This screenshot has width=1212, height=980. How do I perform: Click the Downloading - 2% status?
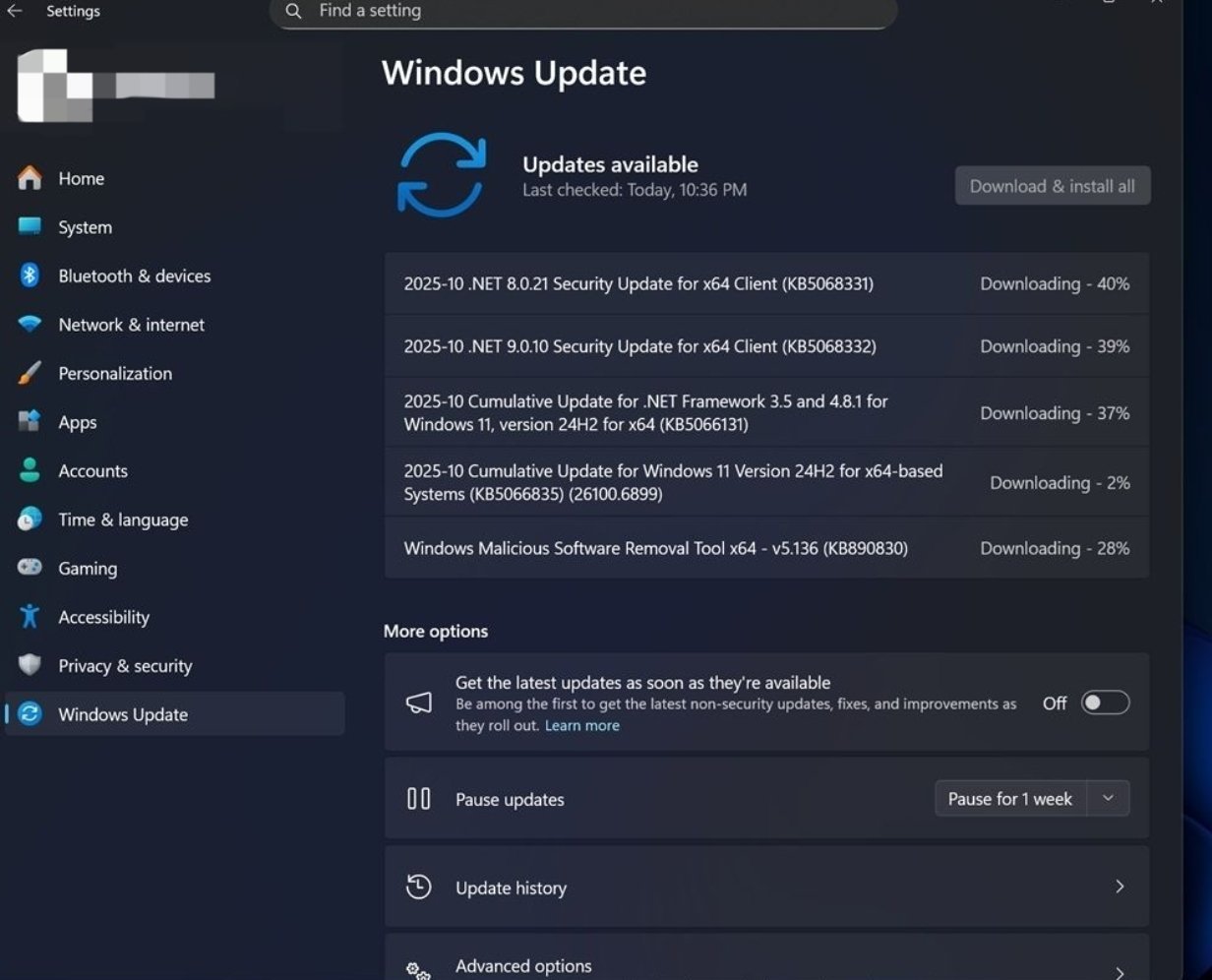[1060, 483]
